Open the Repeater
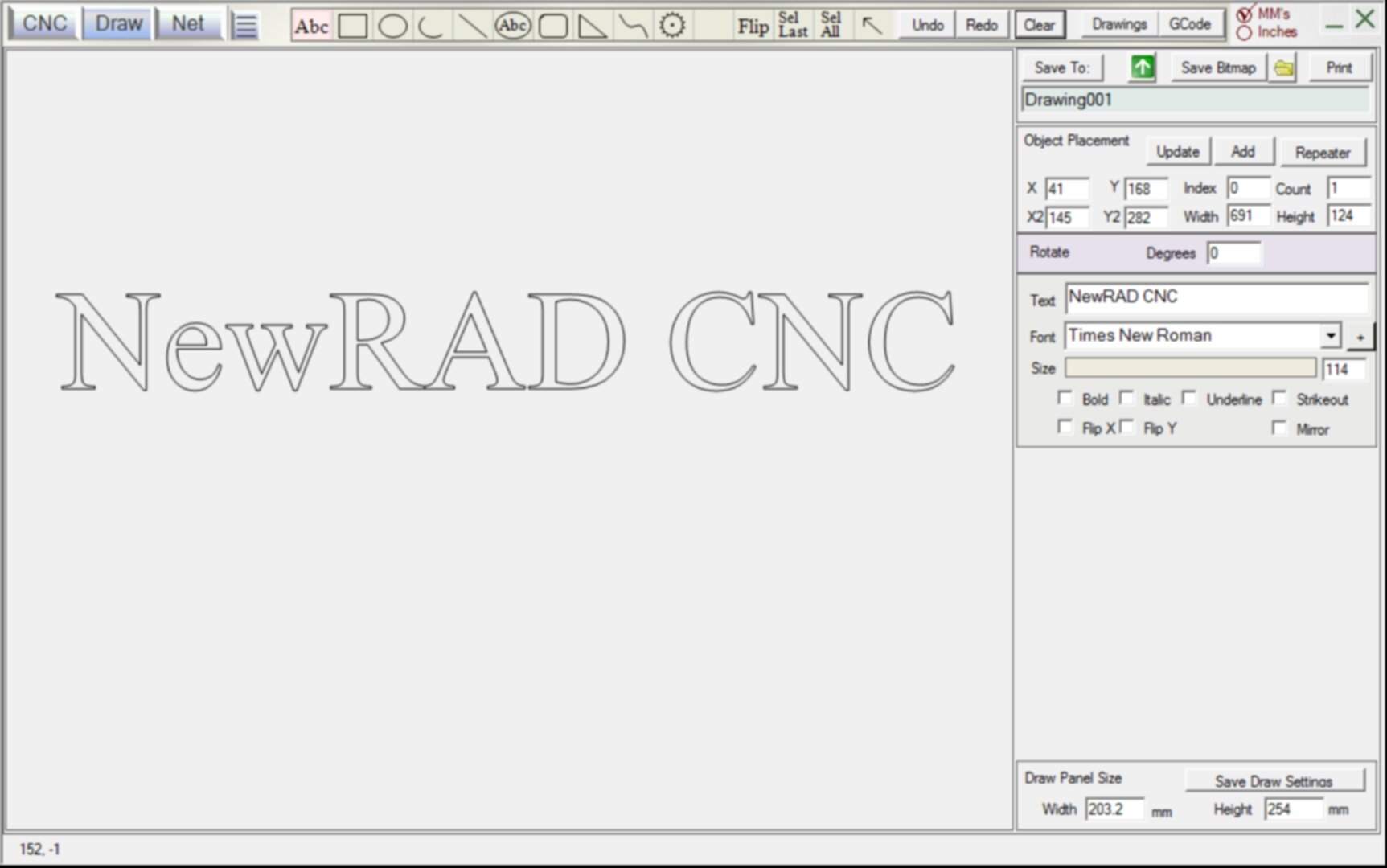 (1323, 153)
